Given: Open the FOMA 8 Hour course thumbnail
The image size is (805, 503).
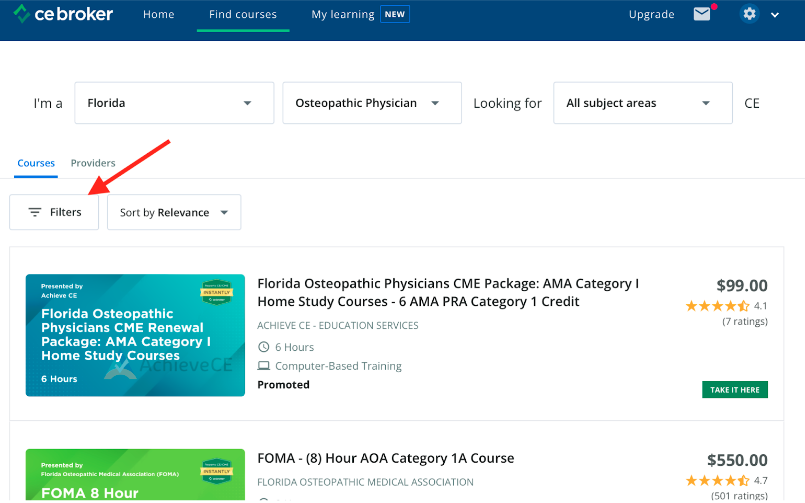Looking at the screenshot, I should click(135, 475).
